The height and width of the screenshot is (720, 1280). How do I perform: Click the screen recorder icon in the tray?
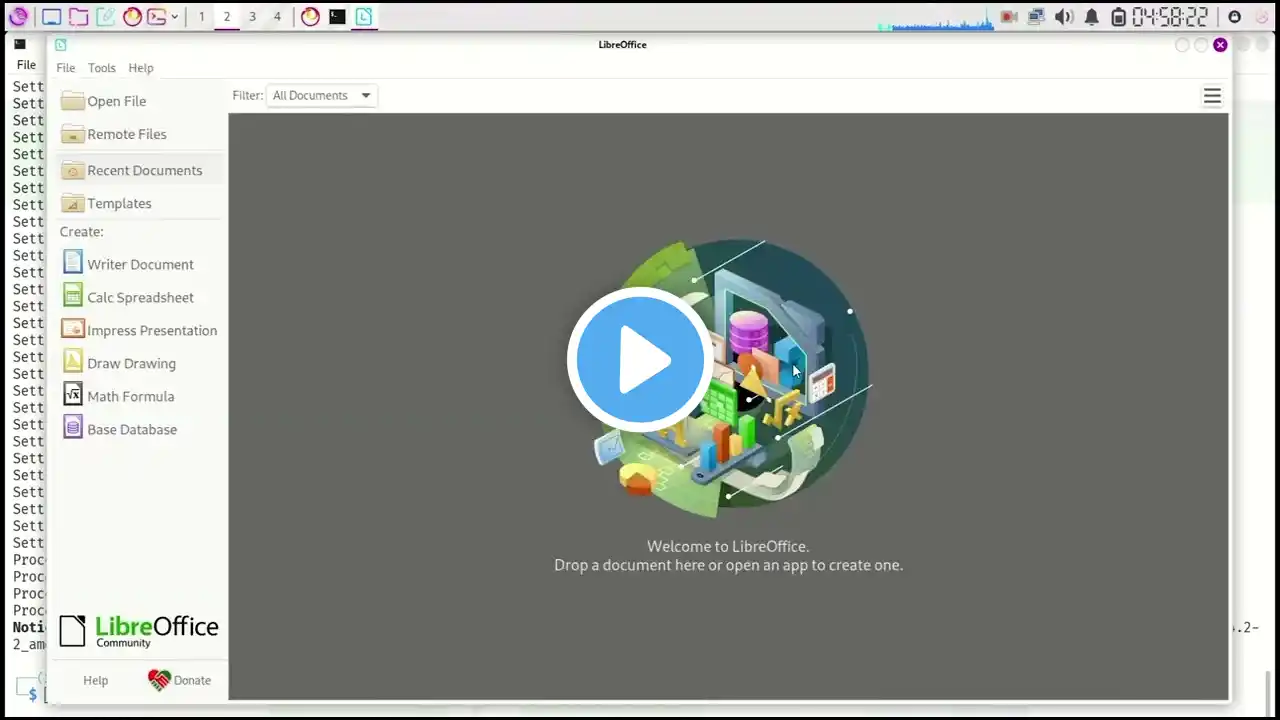(1009, 17)
